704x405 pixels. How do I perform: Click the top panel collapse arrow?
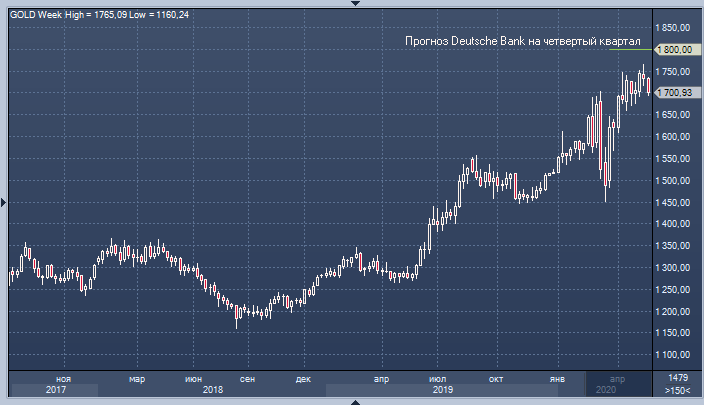click(x=352, y=3)
